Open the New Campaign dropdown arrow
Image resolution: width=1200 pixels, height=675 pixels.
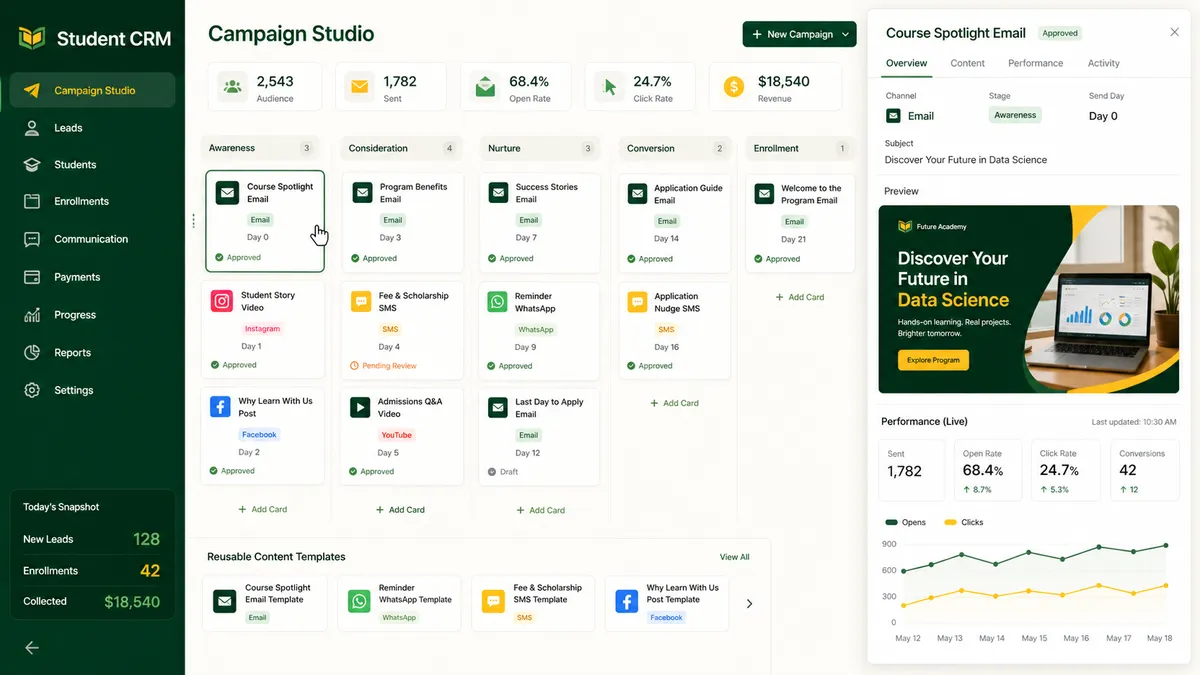coord(846,34)
